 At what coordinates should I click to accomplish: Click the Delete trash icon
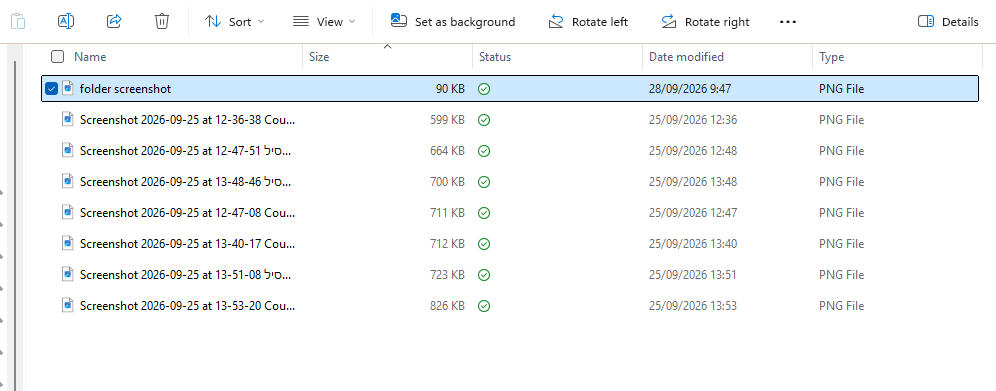162,22
